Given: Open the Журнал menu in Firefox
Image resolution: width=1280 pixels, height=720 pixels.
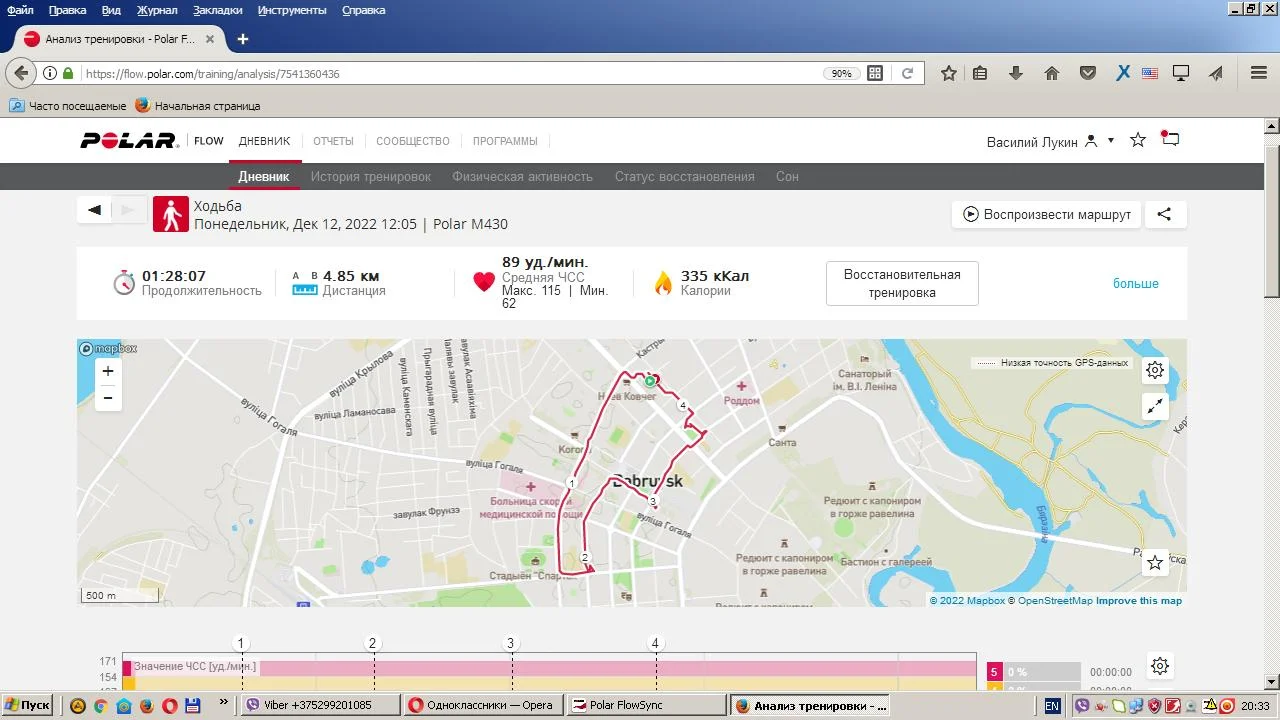Looking at the screenshot, I should point(156,10).
